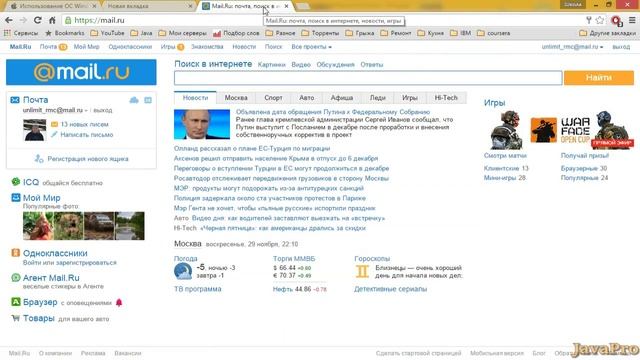Screen dimensions: 640x360
Task: Click the calendar icon in Почта panel
Action: (148, 100)
